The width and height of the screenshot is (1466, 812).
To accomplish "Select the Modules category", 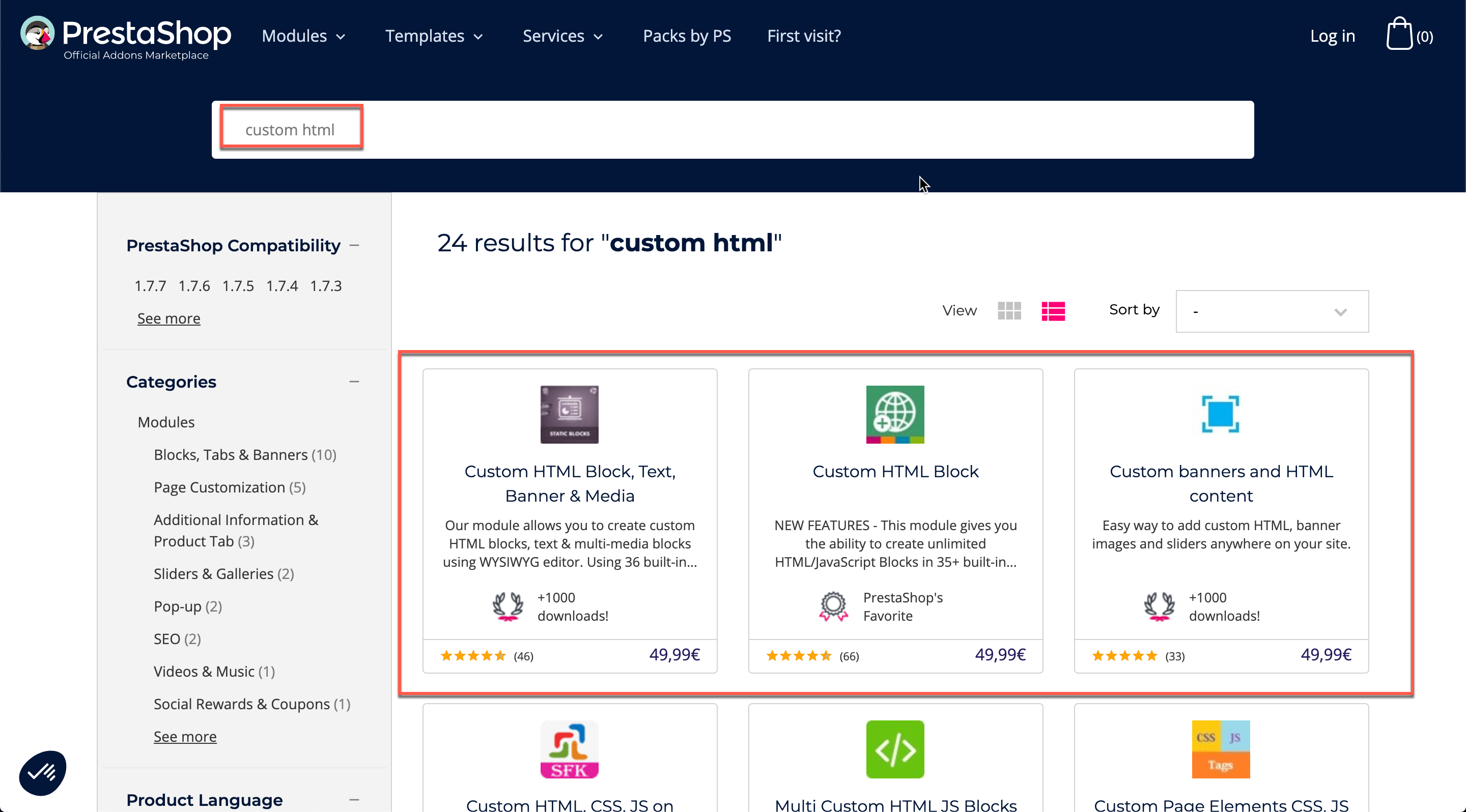I will point(165,421).
